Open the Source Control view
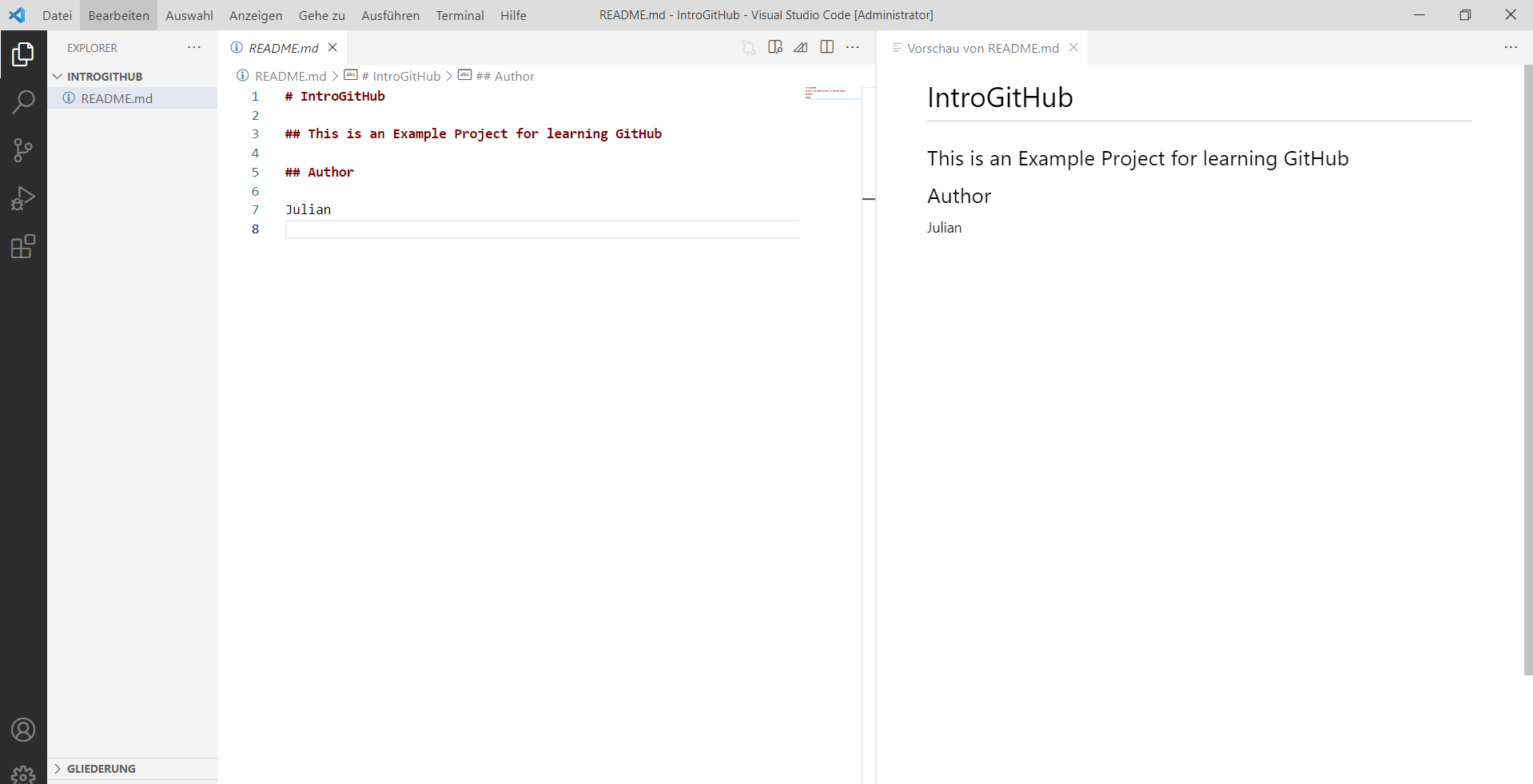1533x784 pixels. 23,150
